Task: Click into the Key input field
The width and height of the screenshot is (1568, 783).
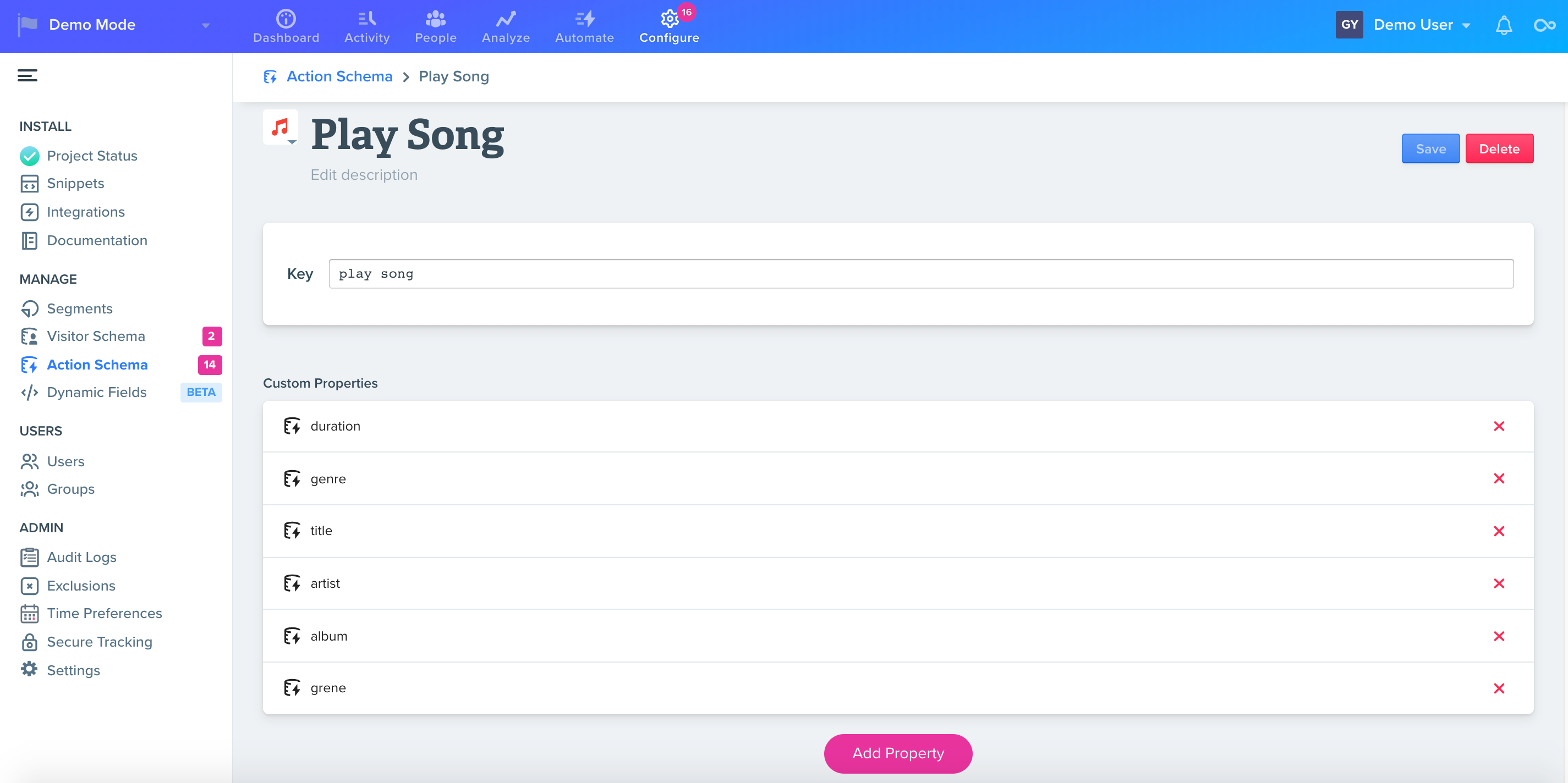Action: pos(920,274)
